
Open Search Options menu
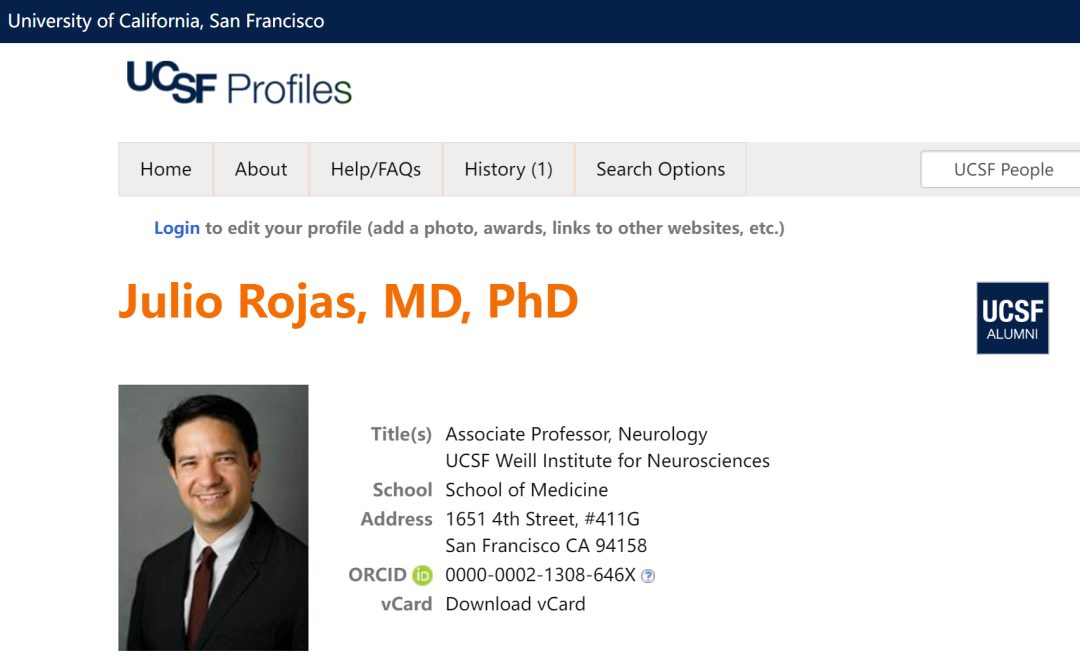[x=660, y=169]
